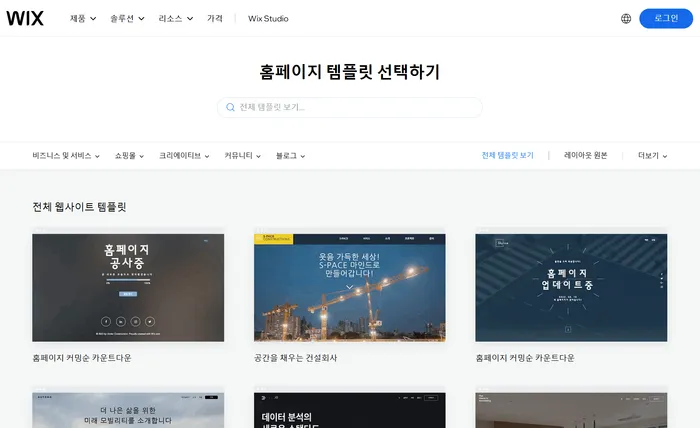Image resolution: width=700 pixels, height=428 pixels.
Task: Select the 레이아웃 원본 tab
Action: (x=585, y=156)
